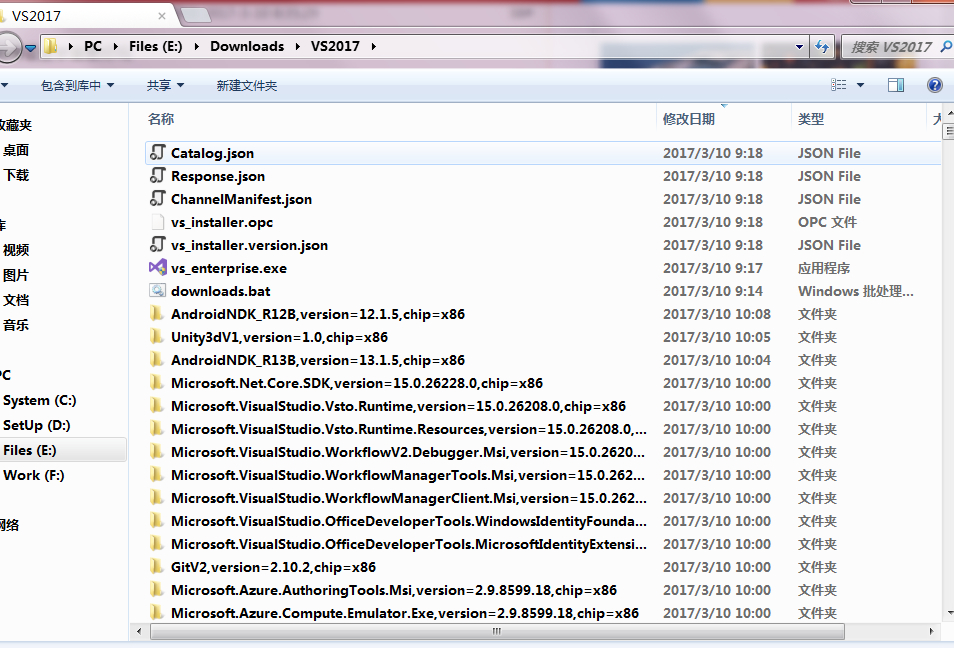The width and height of the screenshot is (954, 648).
Task: Open the 包含到库中 dropdown menu
Action: pos(77,85)
